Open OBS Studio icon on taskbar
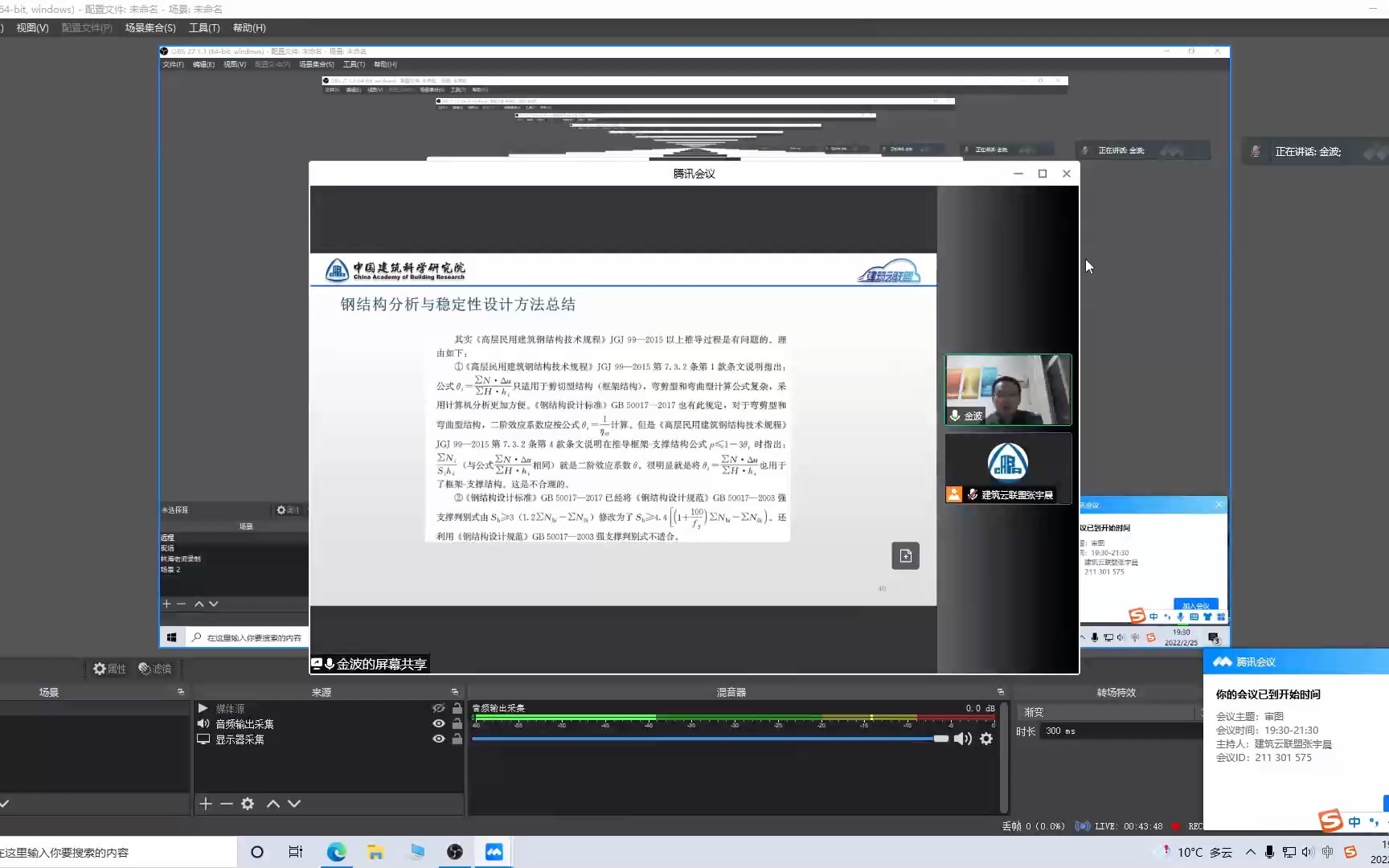The image size is (1389, 868). pos(455,852)
